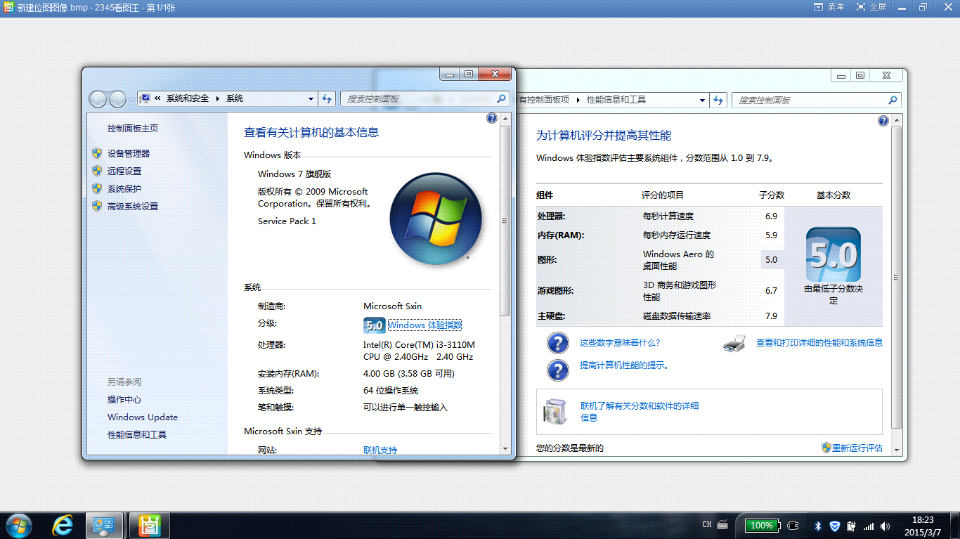Click the tray battery-with-plug power icon
Screen dimensions: 960x539
point(851,526)
